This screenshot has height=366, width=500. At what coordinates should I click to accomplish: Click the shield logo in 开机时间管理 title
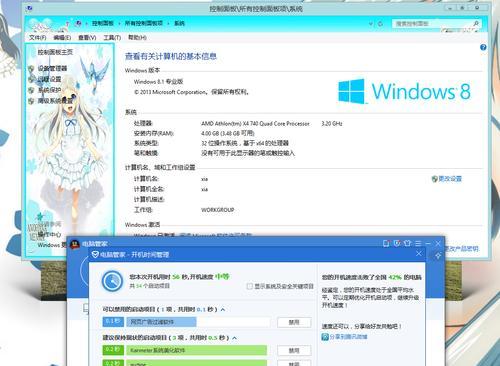tap(95, 255)
